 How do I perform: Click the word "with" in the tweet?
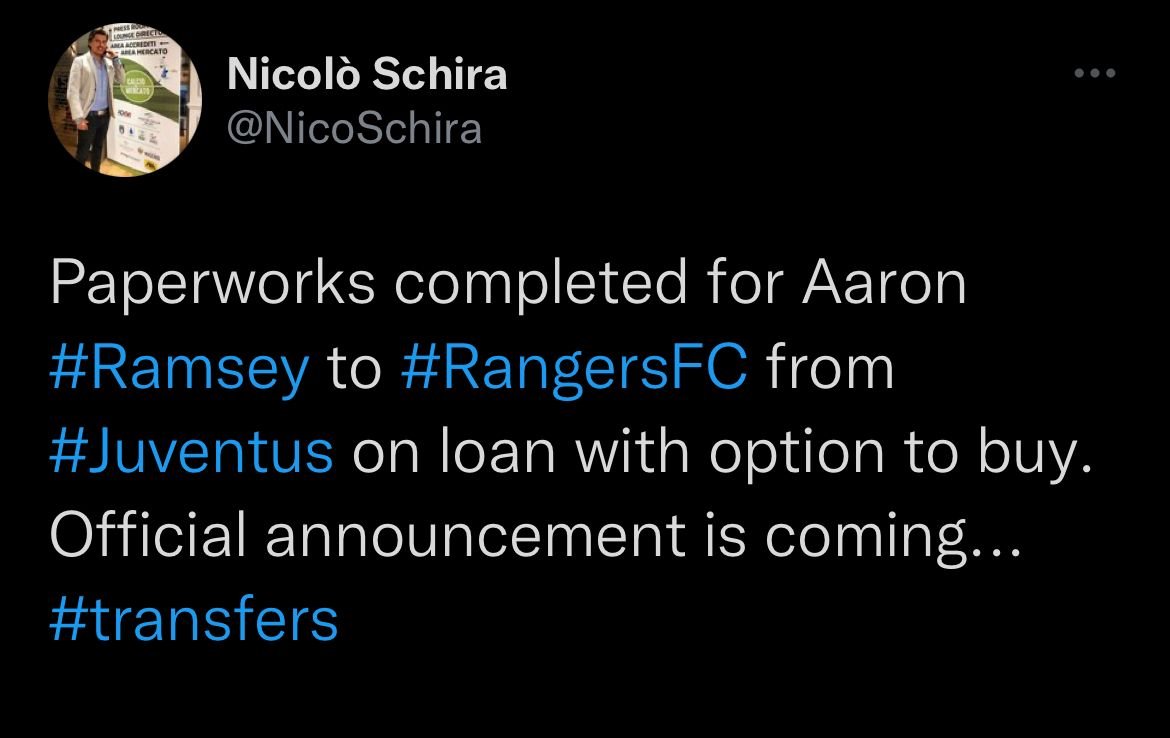coord(639,452)
